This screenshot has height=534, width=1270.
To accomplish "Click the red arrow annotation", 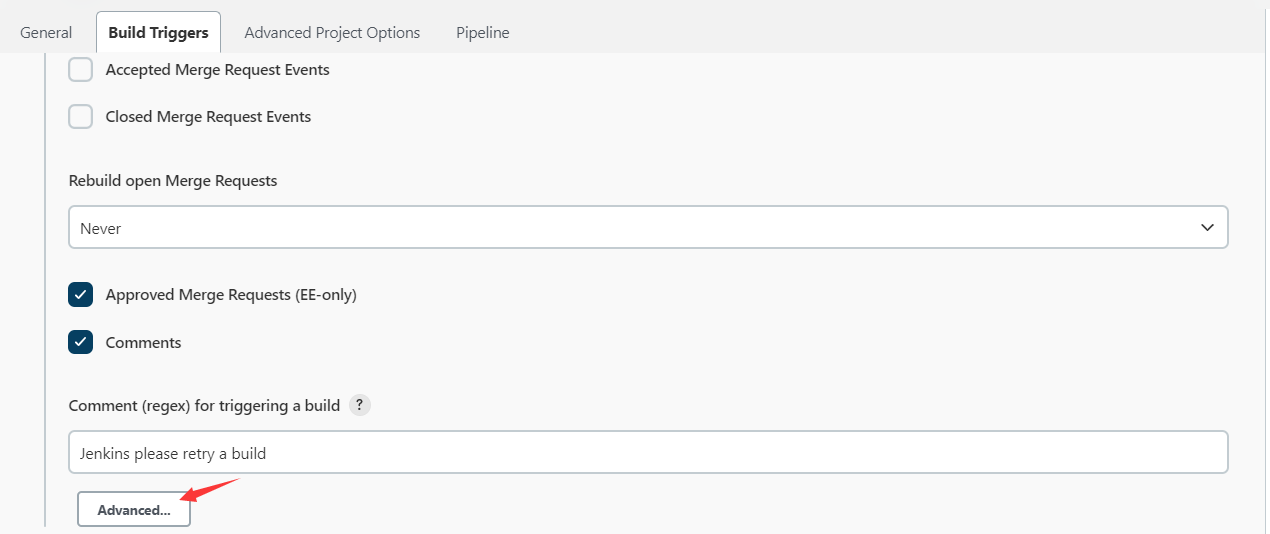I will (210, 490).
